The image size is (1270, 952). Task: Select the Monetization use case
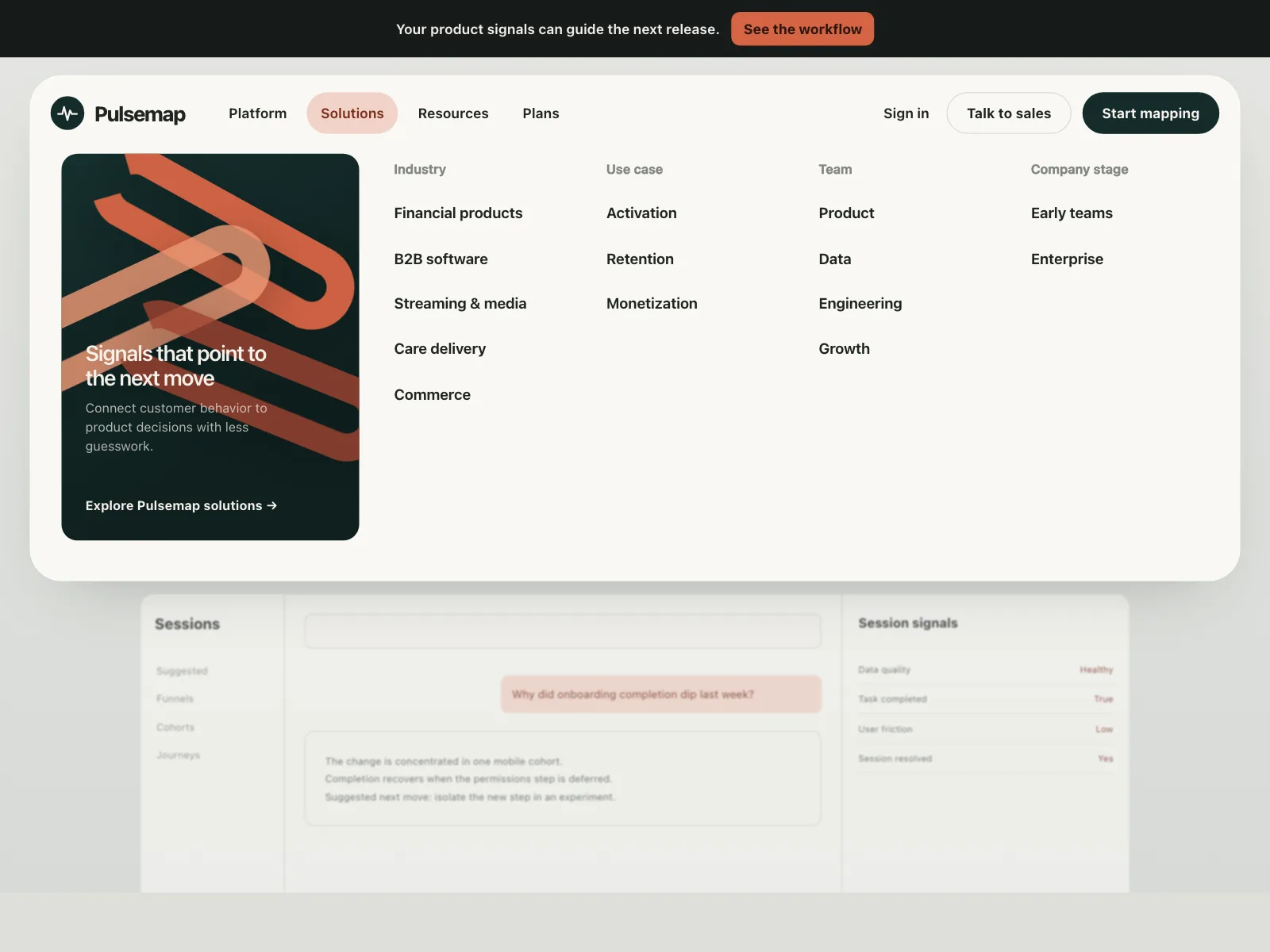click(652, 303)
